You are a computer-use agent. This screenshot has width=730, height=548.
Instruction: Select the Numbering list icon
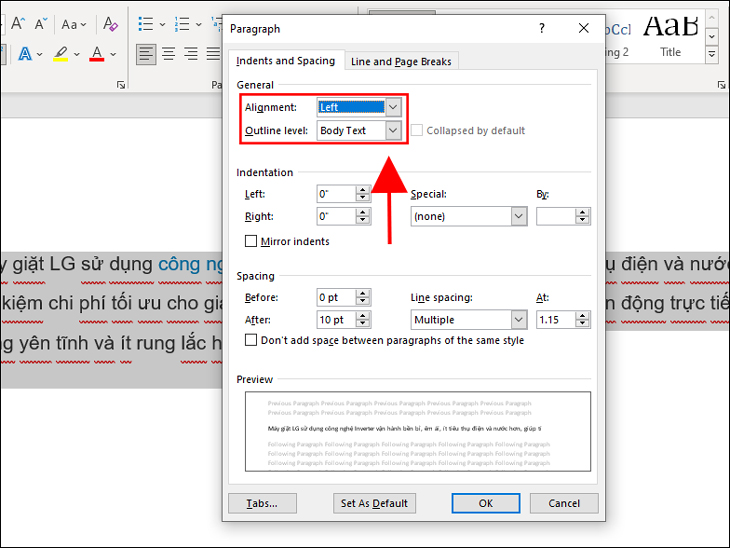tap(183, 24)
